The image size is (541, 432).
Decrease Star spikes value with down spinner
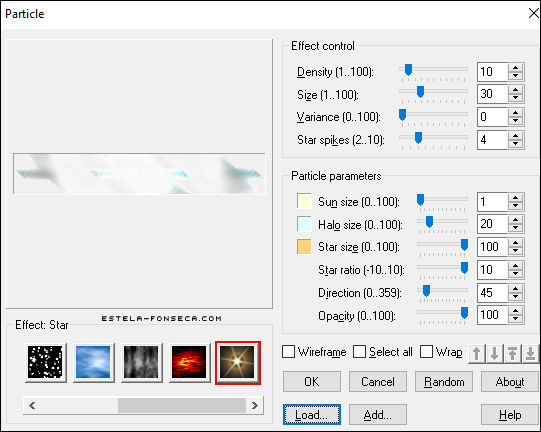tap(515, 144)
